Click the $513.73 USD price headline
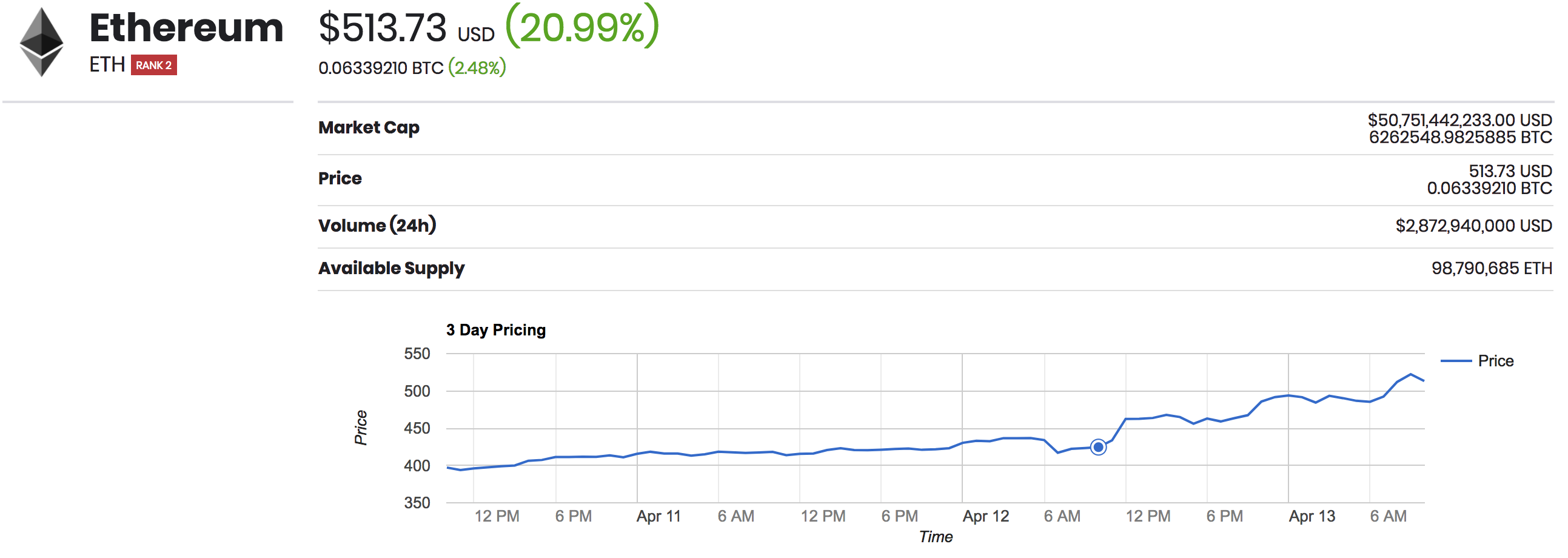The image size is (1568, 558). [x=407, y=28]
